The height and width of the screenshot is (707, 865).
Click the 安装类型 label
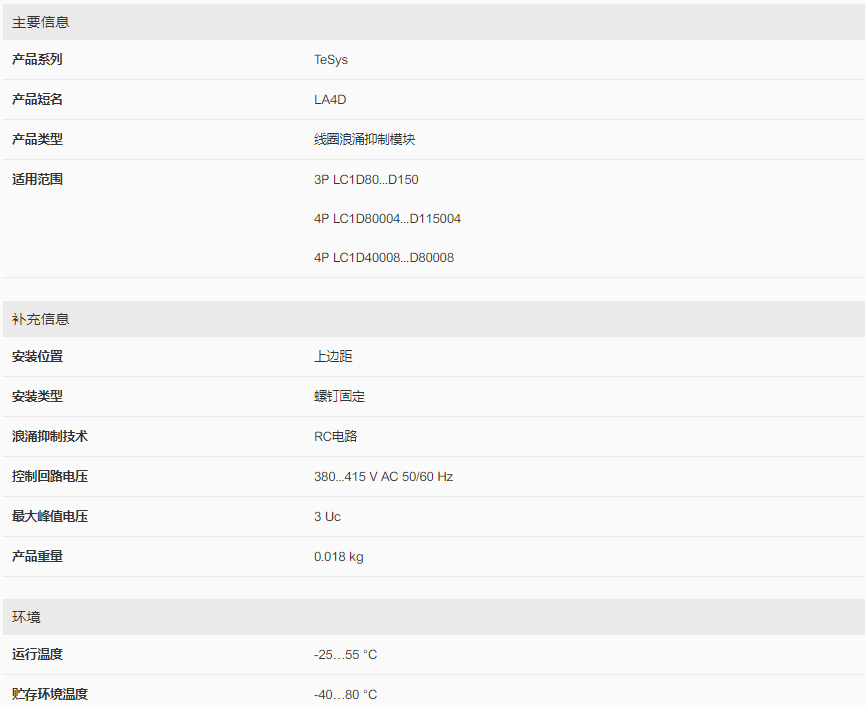click(37, 397)
